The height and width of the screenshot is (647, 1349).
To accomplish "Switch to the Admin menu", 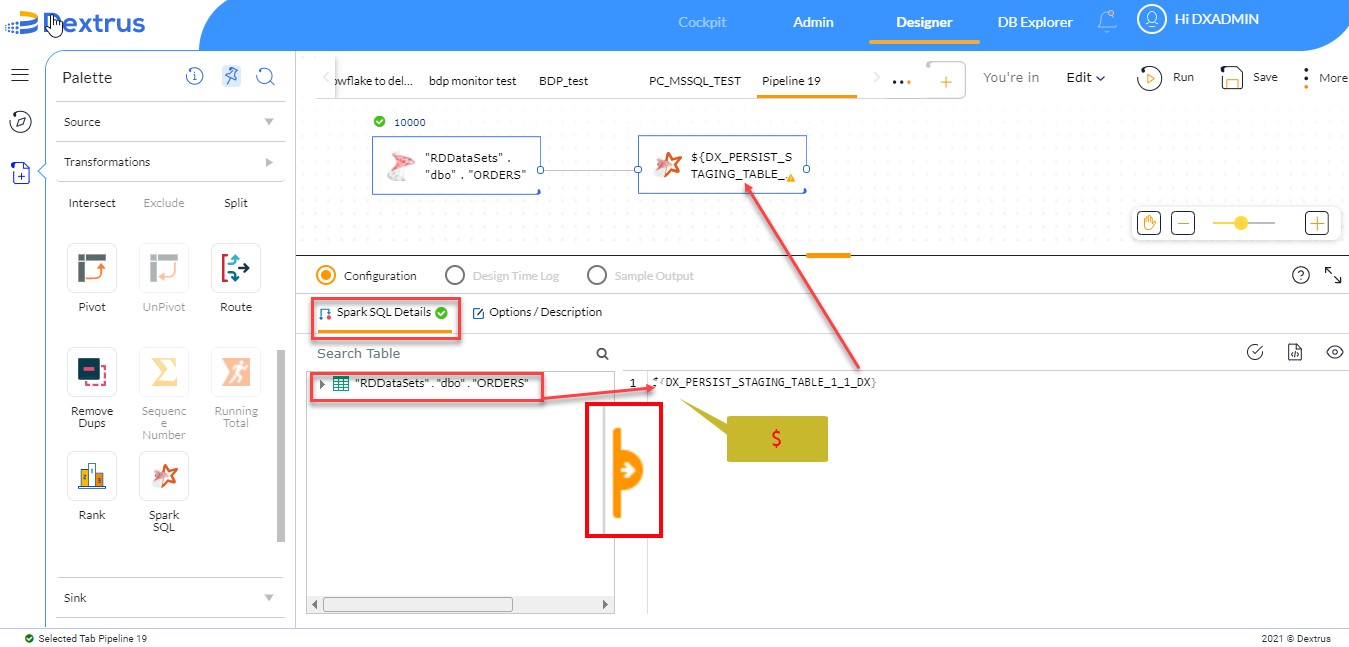I will pyautogui.click(x=813, y=22).
